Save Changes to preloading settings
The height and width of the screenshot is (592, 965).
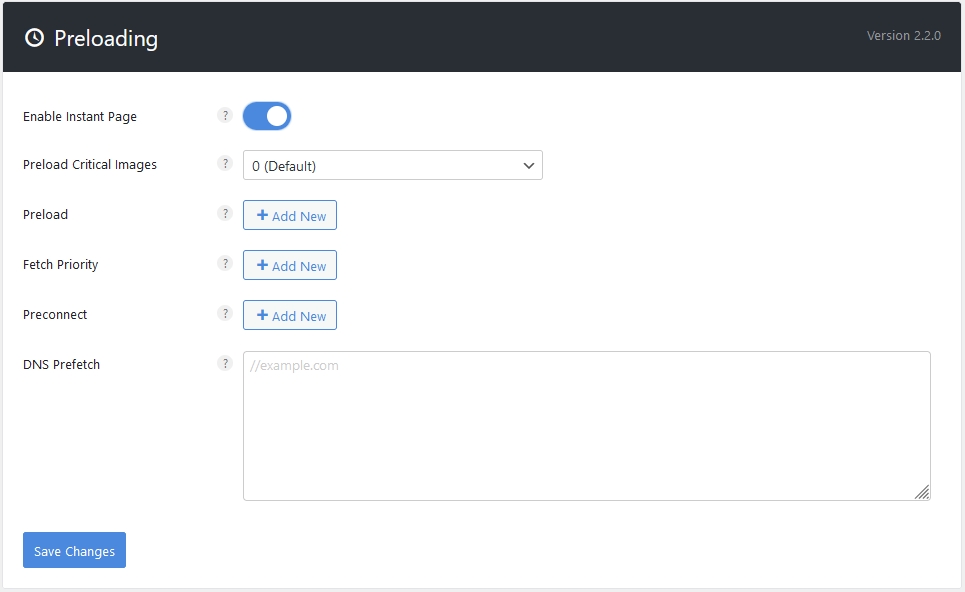click(x=74, y=551)
